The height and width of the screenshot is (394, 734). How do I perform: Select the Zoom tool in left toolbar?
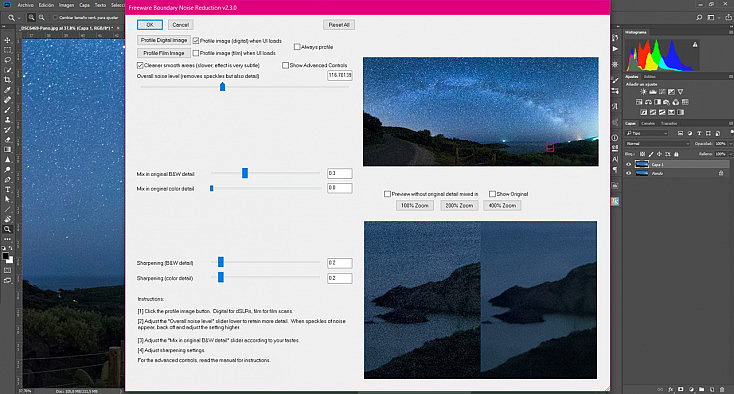tap(7, 229)
